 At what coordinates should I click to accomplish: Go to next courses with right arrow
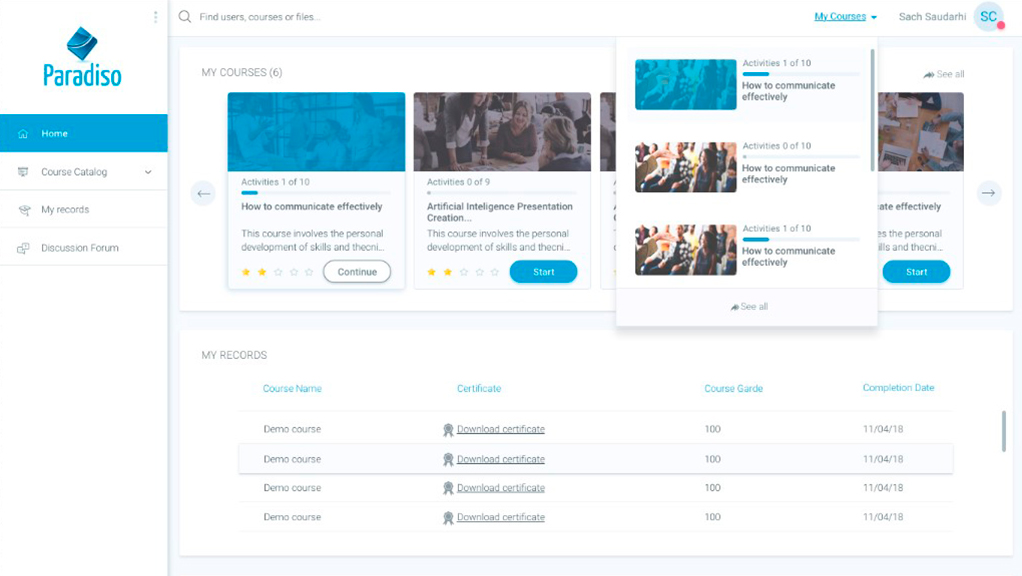click(x=989, y=193)
